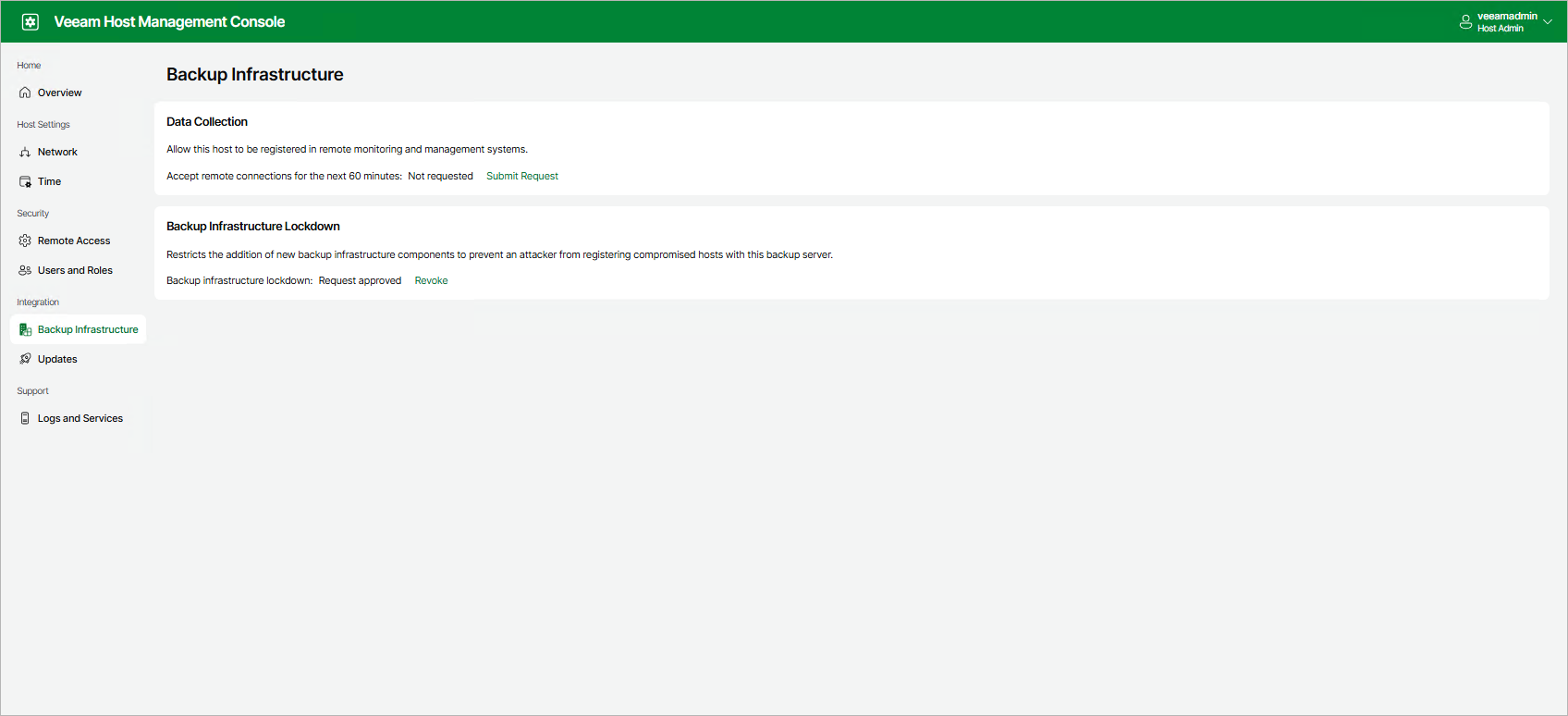This screenshot has height=716, width=1568.
Task: Select Backup Infrastructure in the sidebar
Action: [x=78, y=329]
